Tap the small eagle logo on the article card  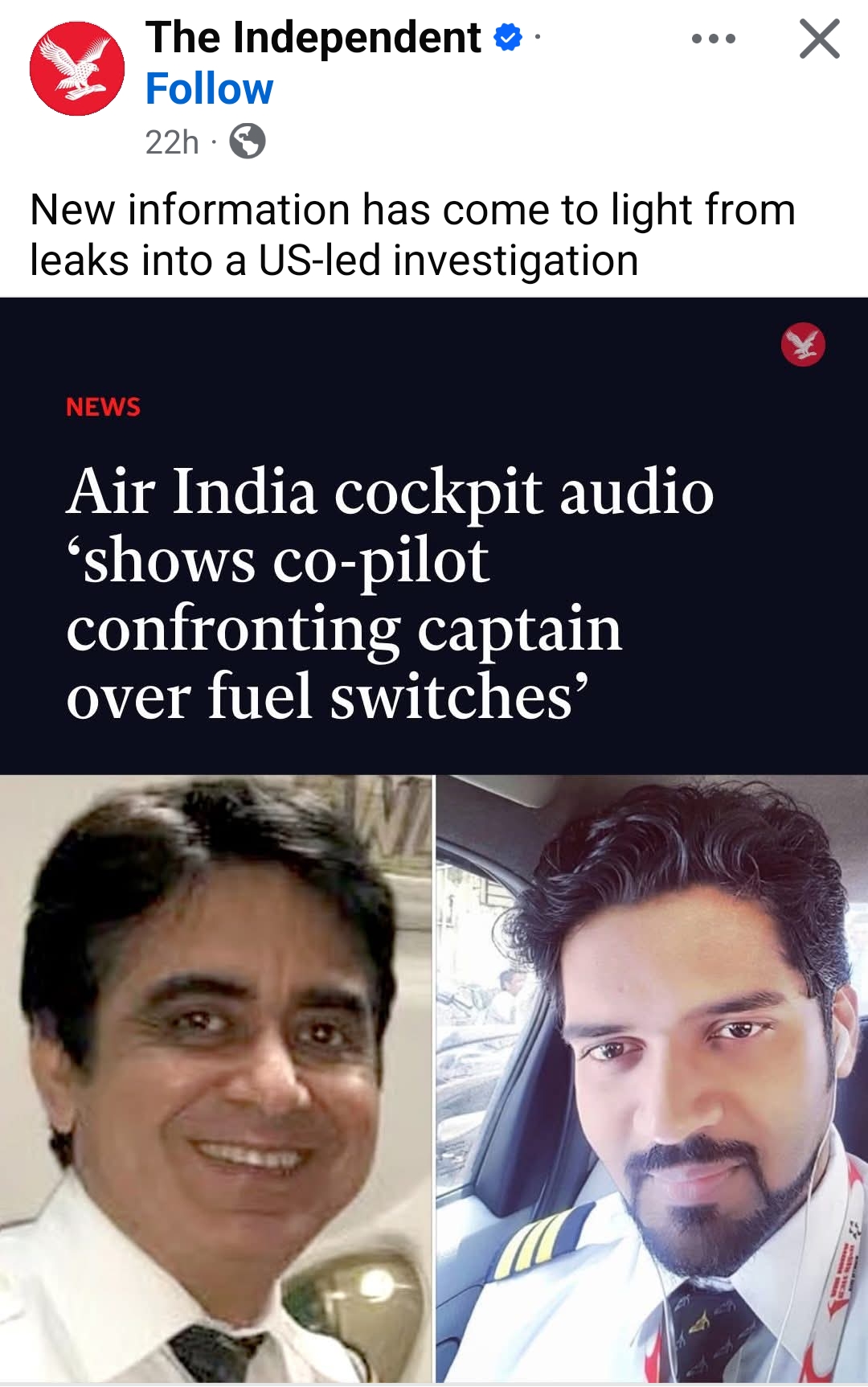pos(803,344)
